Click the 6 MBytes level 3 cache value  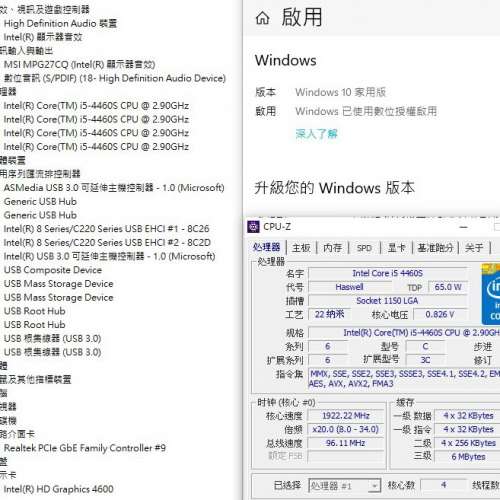(468, 457)
